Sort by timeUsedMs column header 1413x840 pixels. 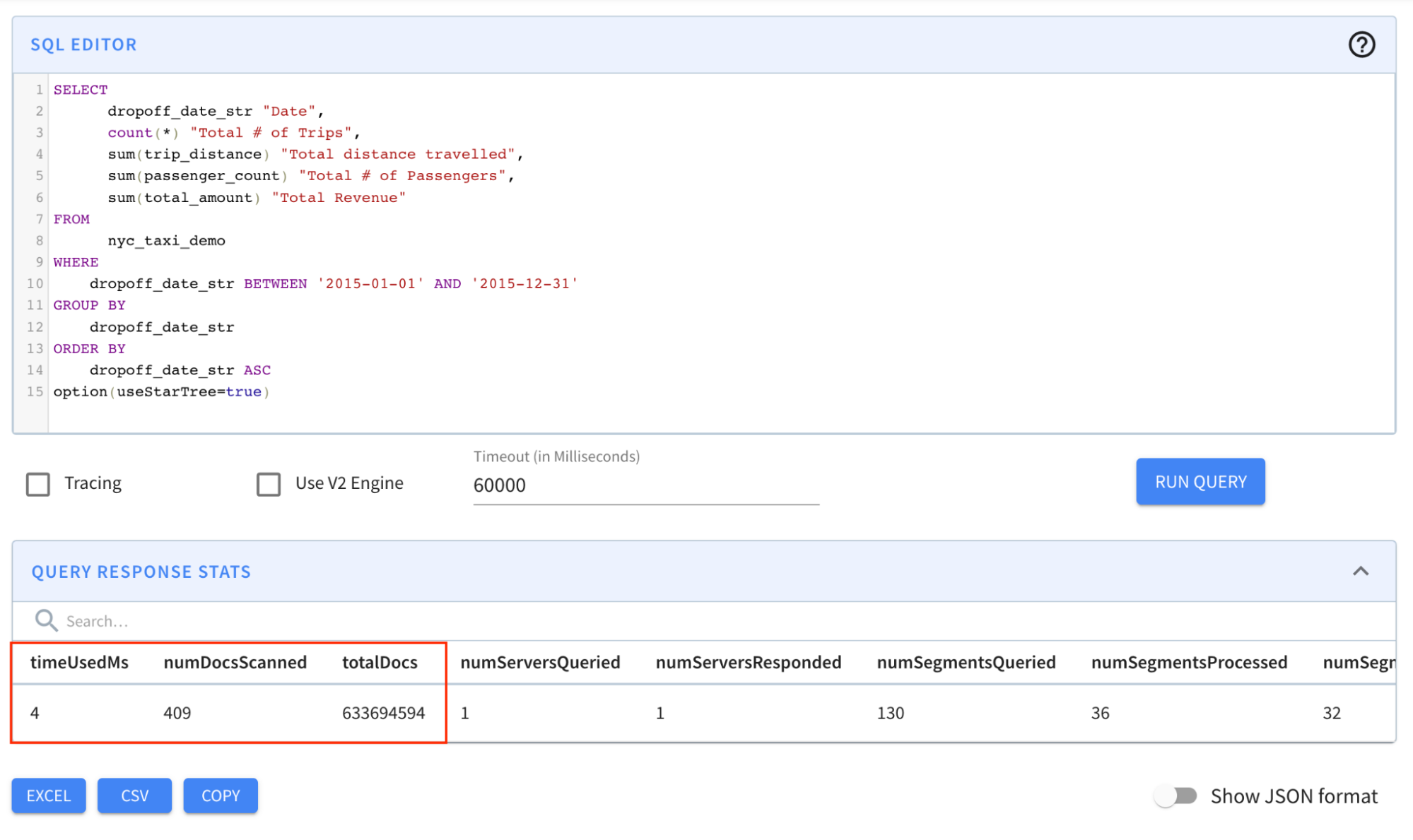[79, 662]
